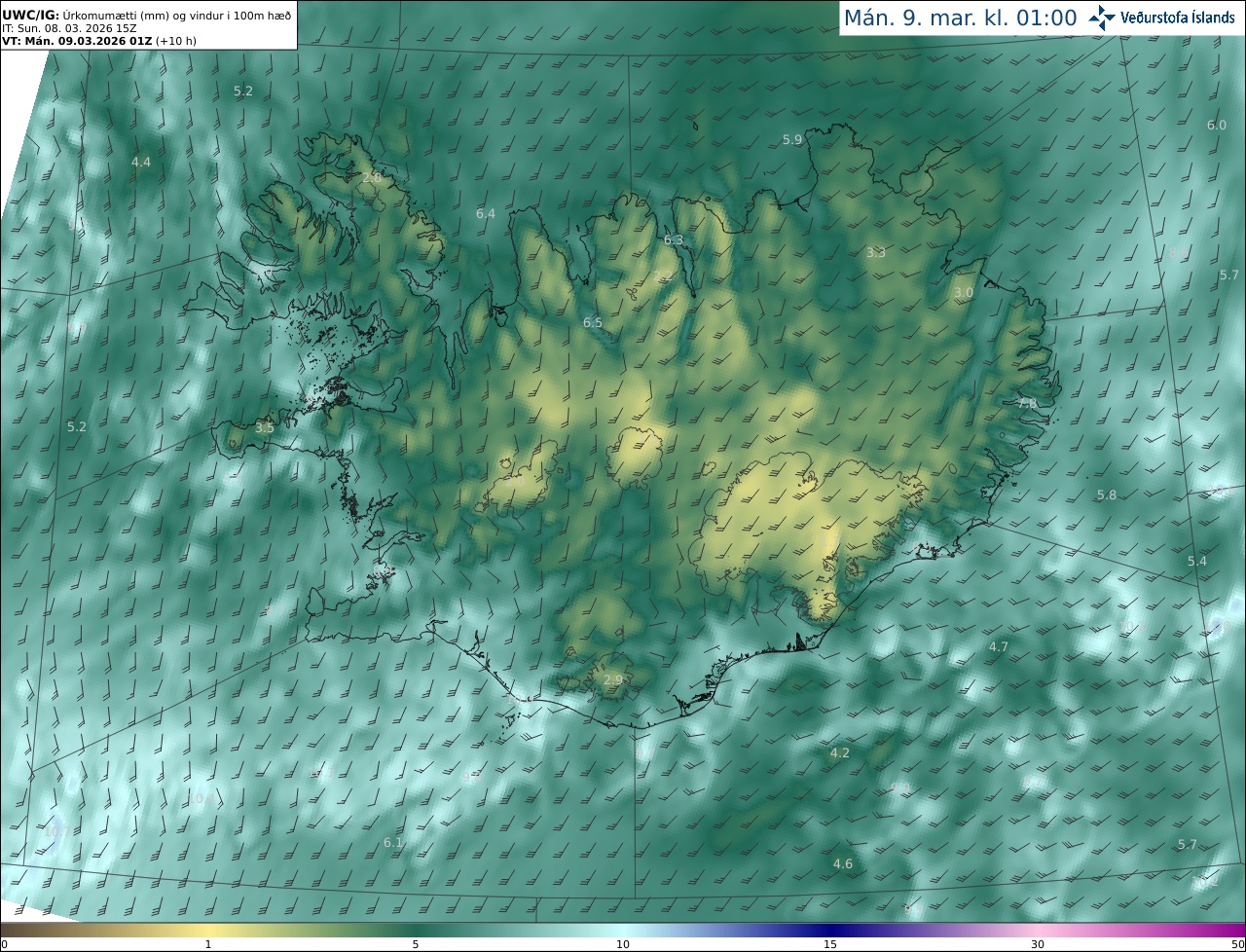Select the 6.1 value label
The width and height of the screenshot is (1246, 952).
(x=393, y=842)
